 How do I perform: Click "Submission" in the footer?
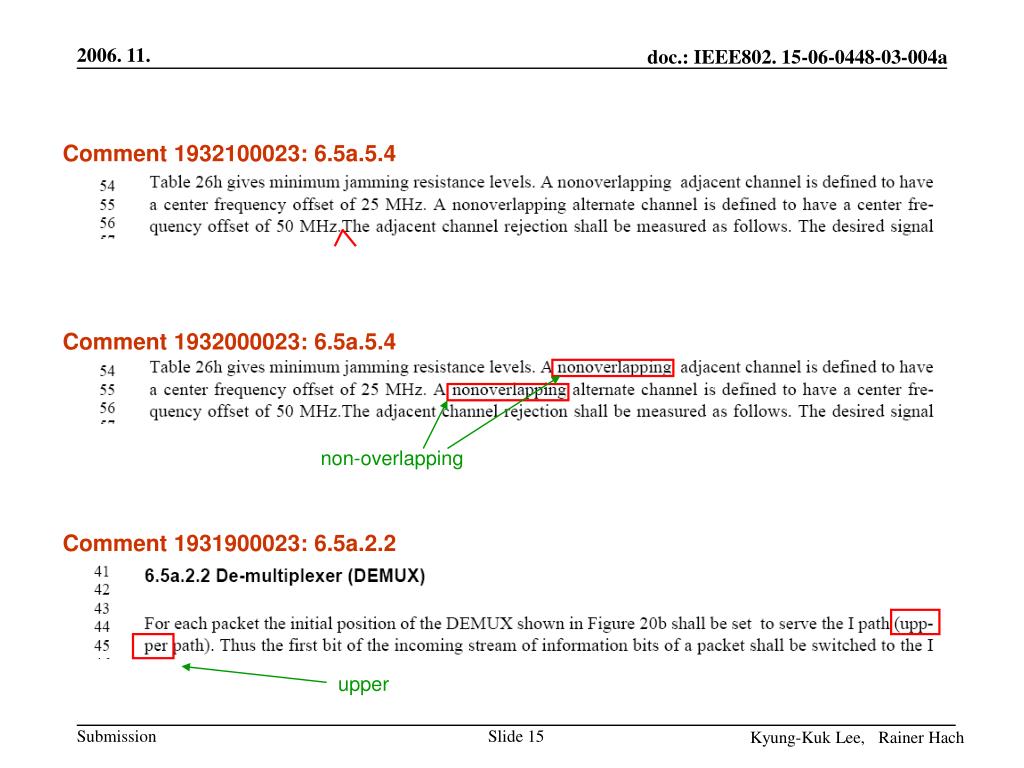click(116, 737)
